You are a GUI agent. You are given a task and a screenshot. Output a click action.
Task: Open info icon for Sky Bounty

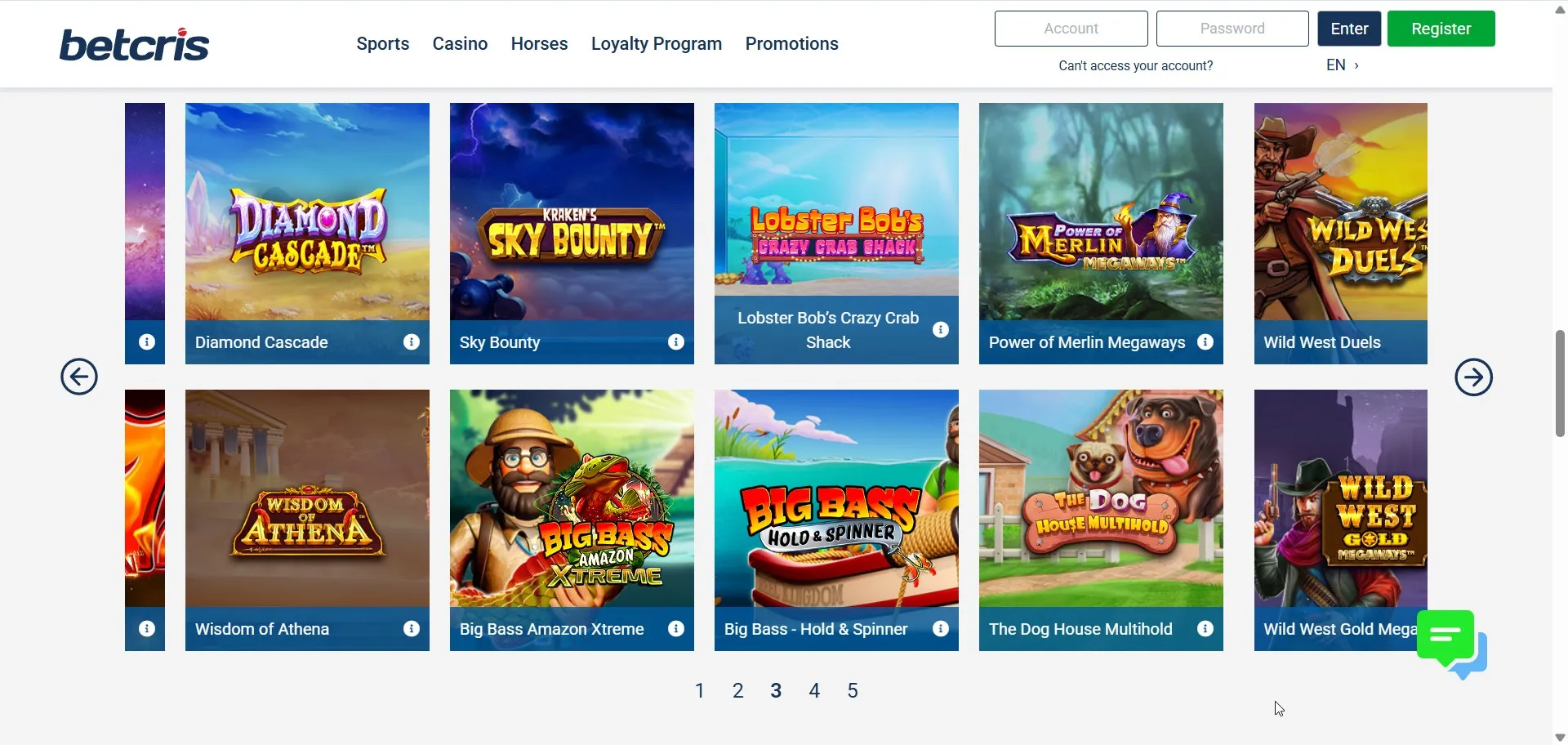(x=676, y=342)
